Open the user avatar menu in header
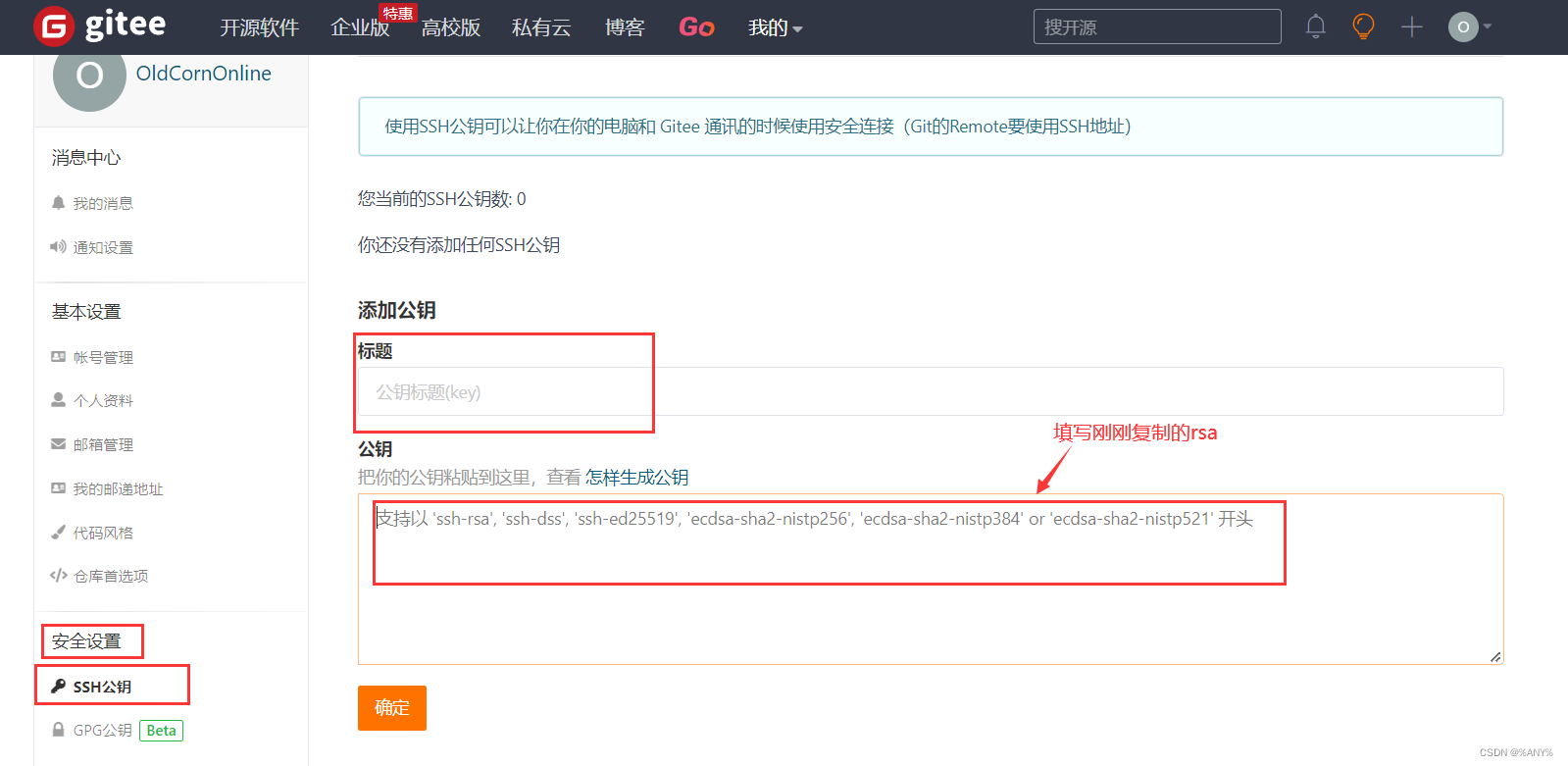The width and height of the screenshot is (1568, 766). point(1469,26)
